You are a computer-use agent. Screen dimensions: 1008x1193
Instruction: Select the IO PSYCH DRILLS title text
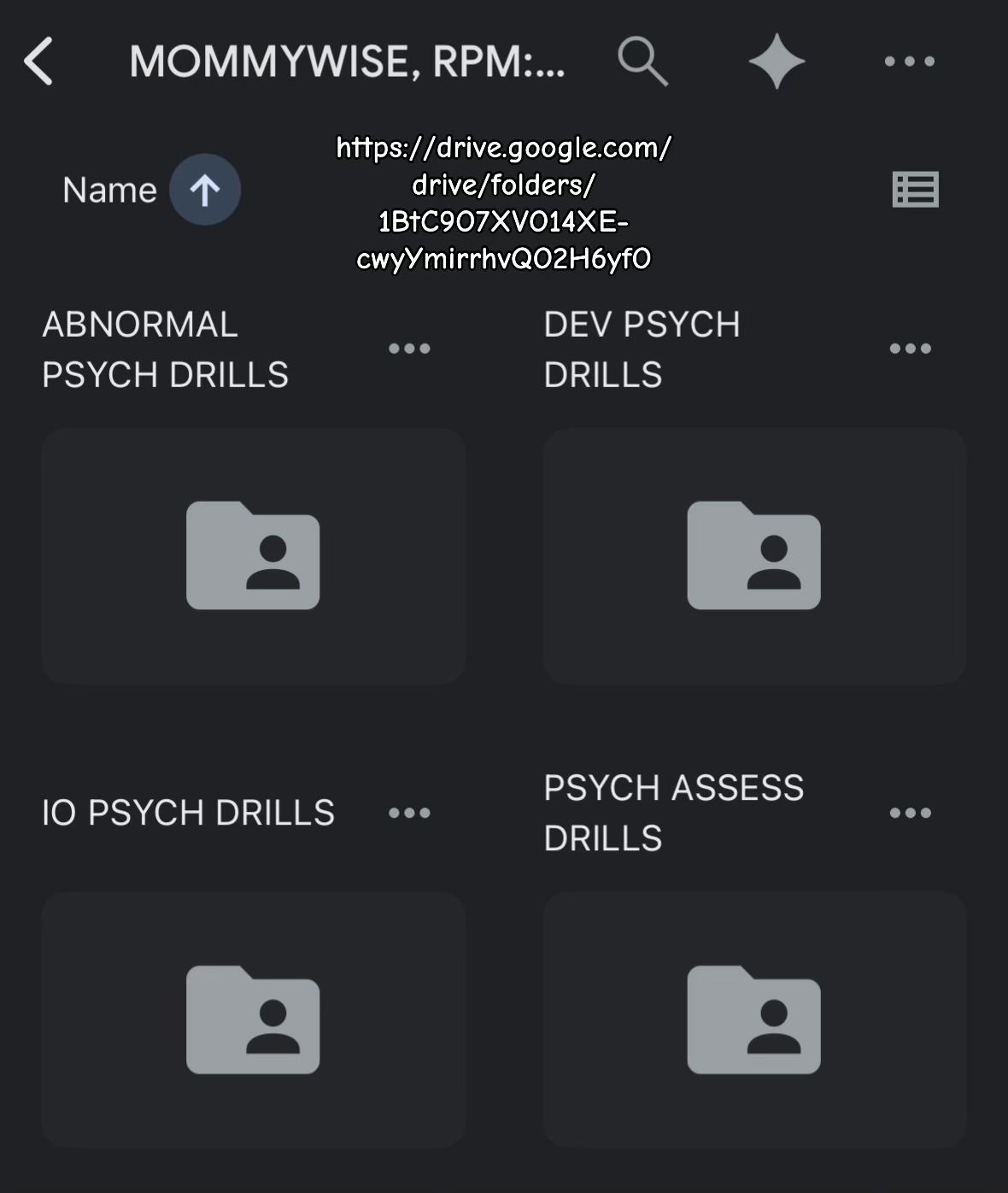pyautogui.click(x=188, y=813)
